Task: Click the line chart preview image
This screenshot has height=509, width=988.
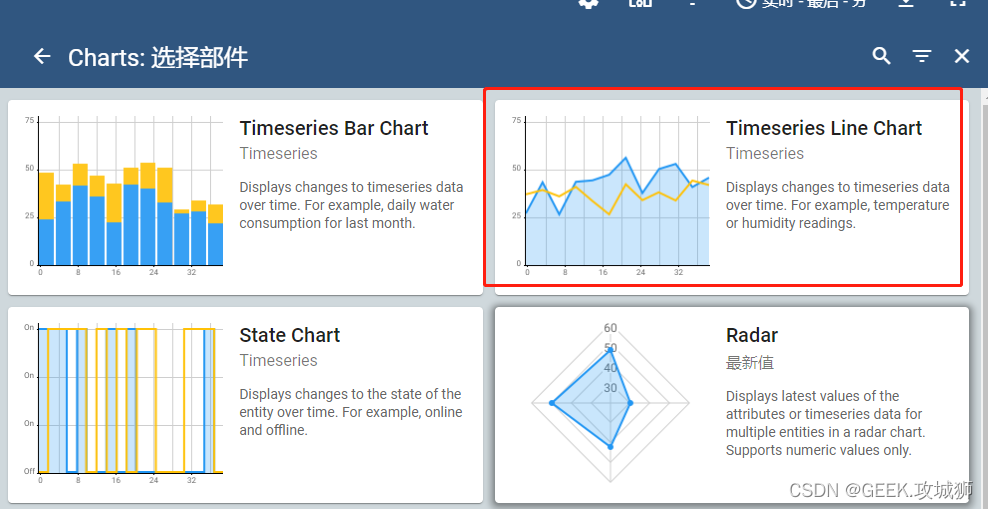Action: coord(610,196)
